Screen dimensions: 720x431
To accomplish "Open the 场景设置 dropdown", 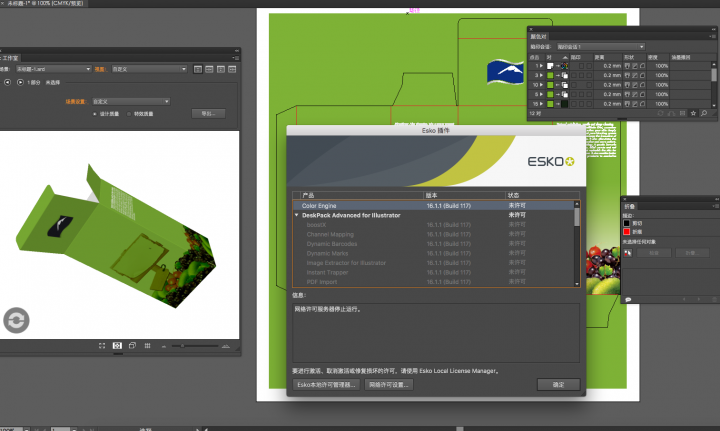I will [130, 101].
